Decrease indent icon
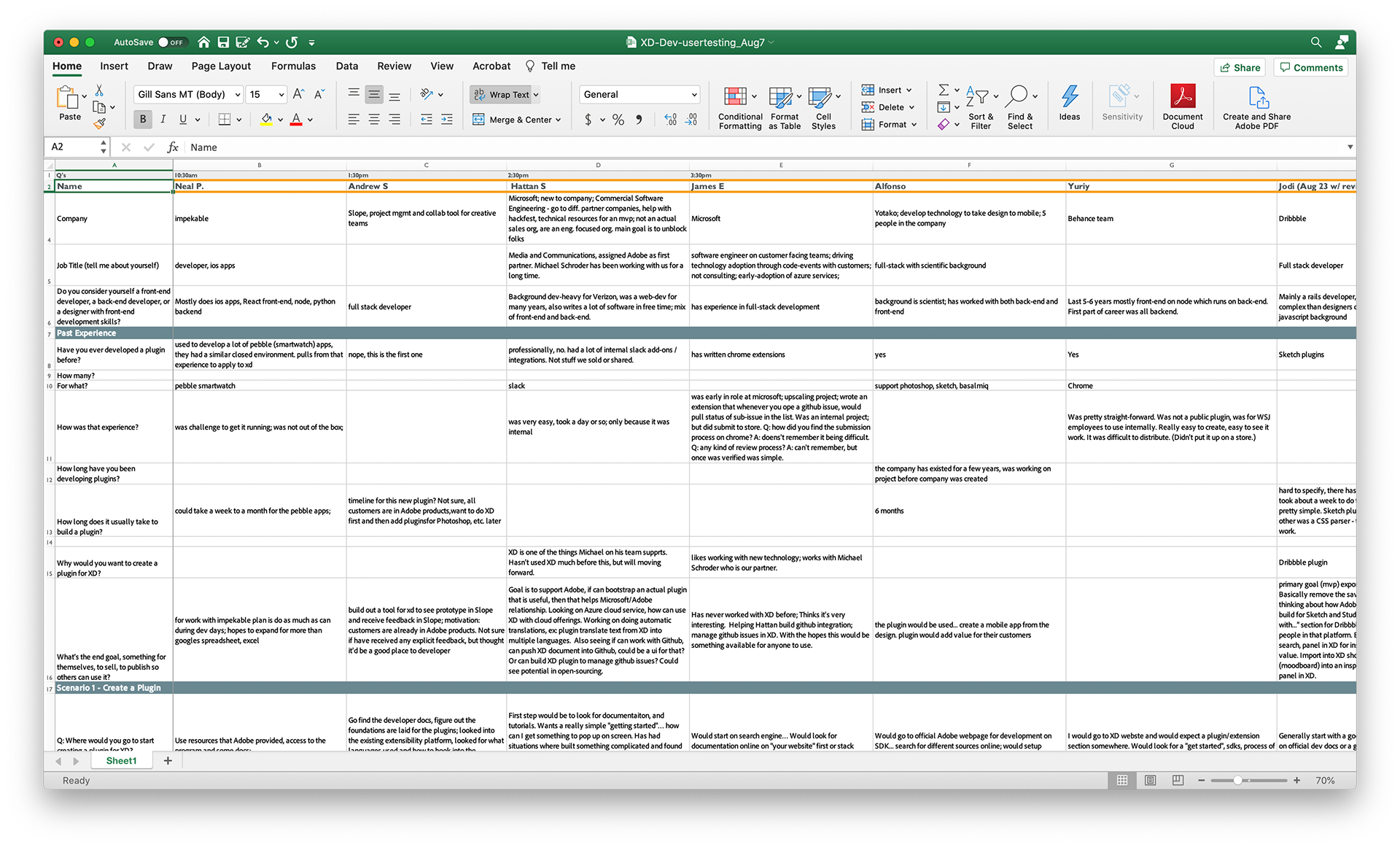The image size is (1400, 847). point(427,119)
